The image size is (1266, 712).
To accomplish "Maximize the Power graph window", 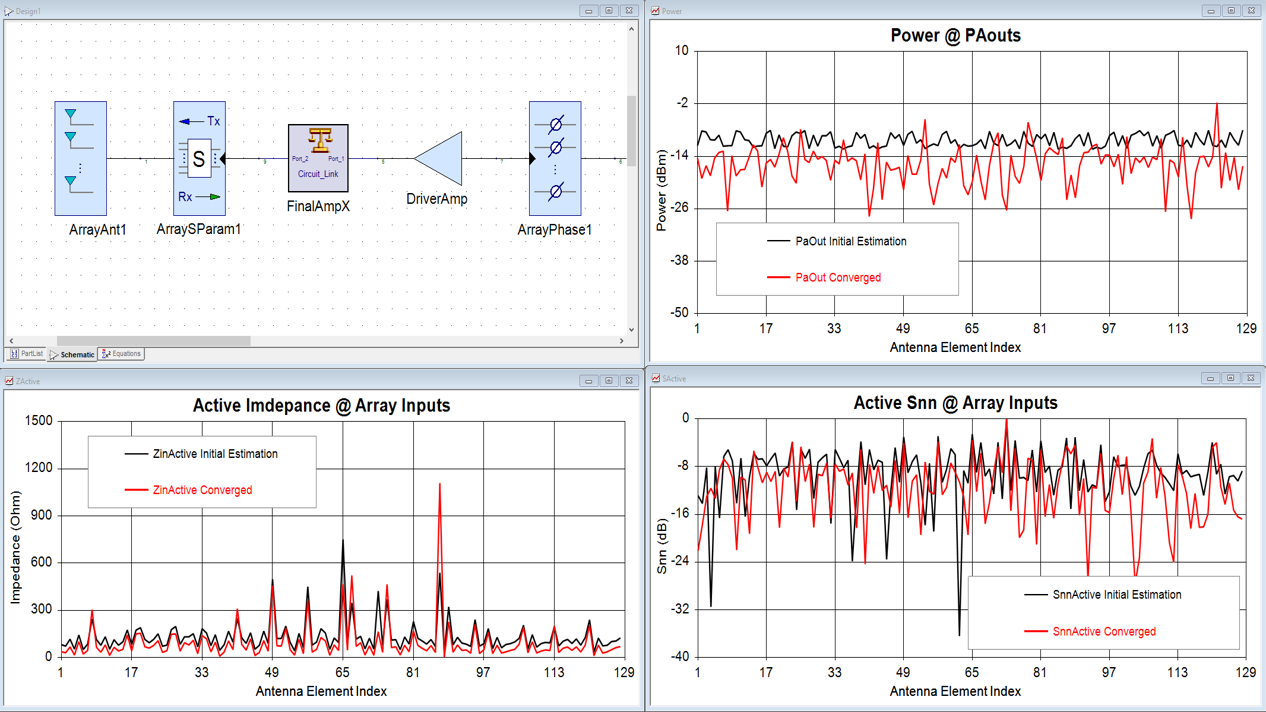I will pyautogui.click(x=1231, y=11).
